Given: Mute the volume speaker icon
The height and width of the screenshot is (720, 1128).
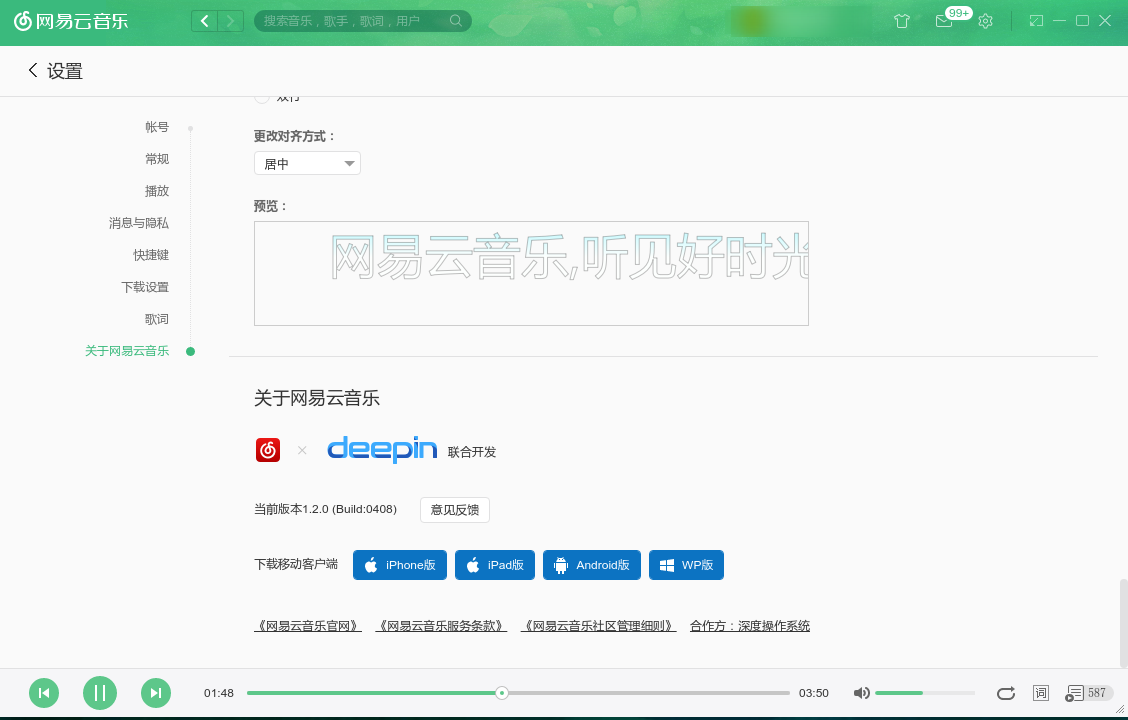Looking at the screenshot, I should (x=861, y=693).
